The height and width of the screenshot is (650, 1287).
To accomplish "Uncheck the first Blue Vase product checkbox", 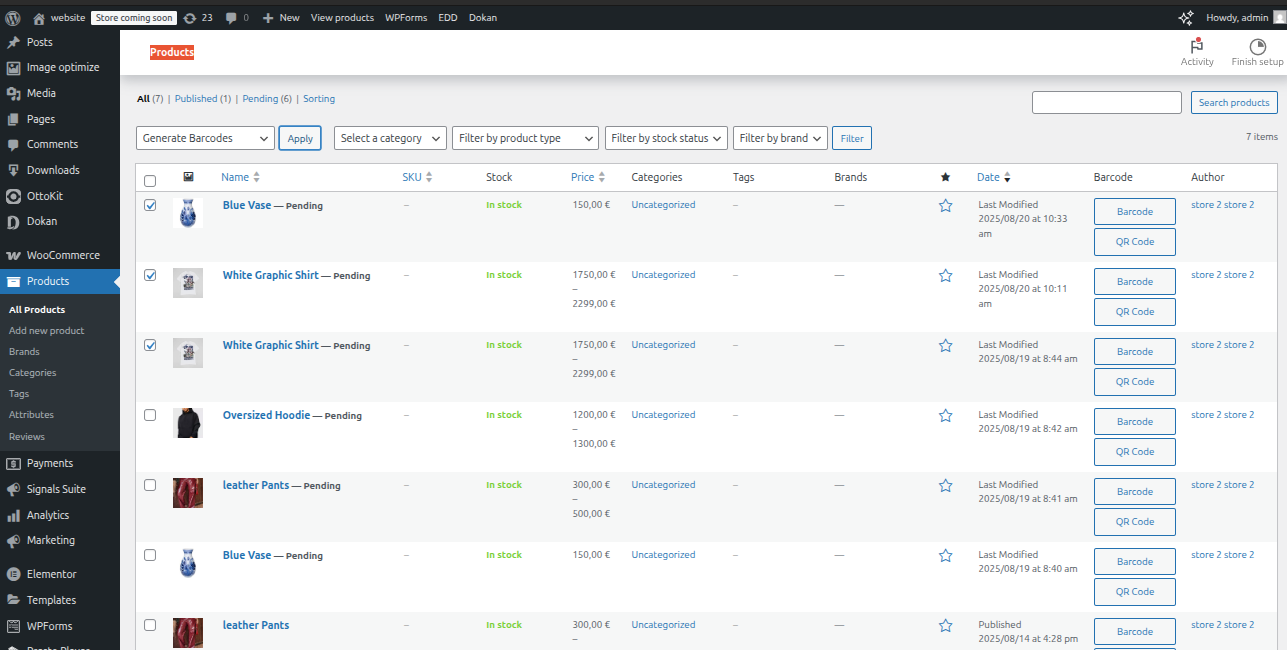I will [x=150, y=205].
